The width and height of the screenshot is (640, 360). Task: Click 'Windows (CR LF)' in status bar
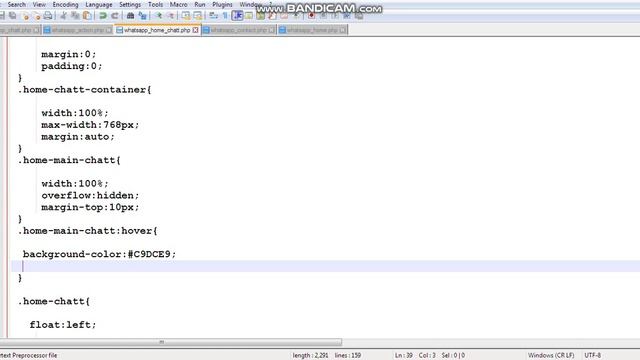(x=551, y=356)
